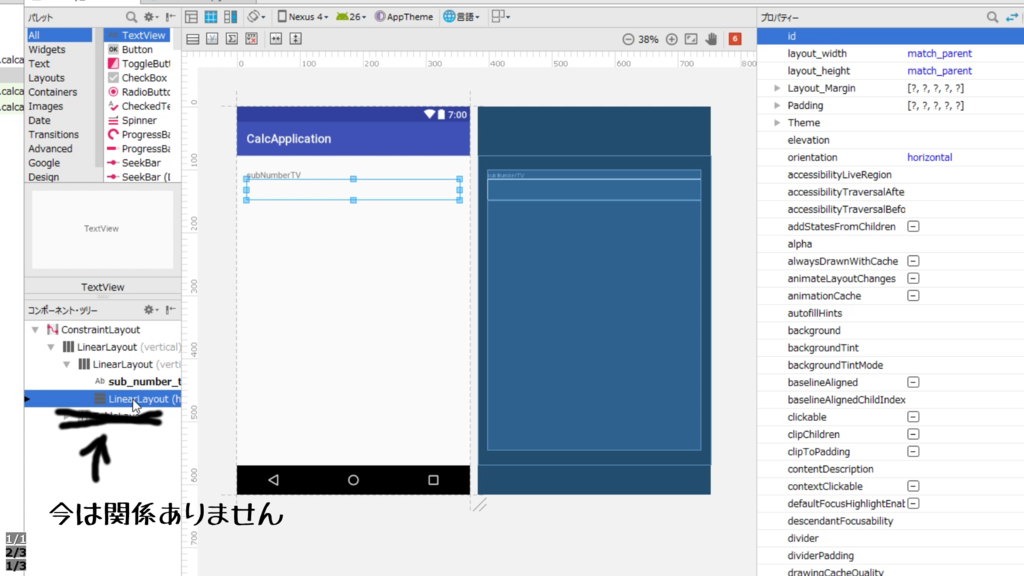1024x576 pixels.
Task: Select Images palette category
Action: (46, 106)
